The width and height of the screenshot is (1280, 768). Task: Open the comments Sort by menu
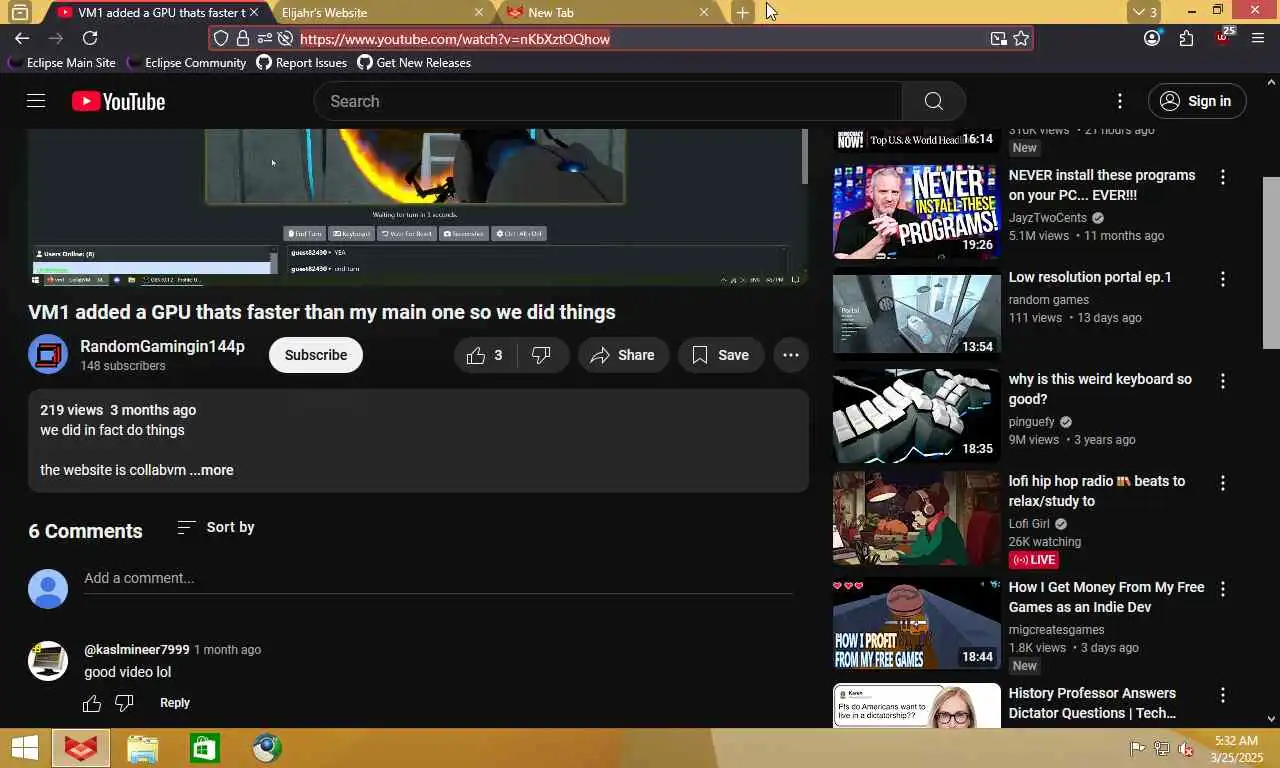click(216, 527)
